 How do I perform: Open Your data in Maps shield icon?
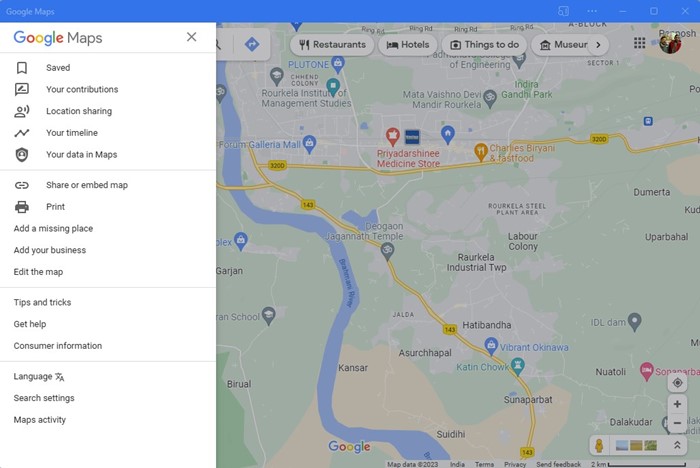pos(21,155)
